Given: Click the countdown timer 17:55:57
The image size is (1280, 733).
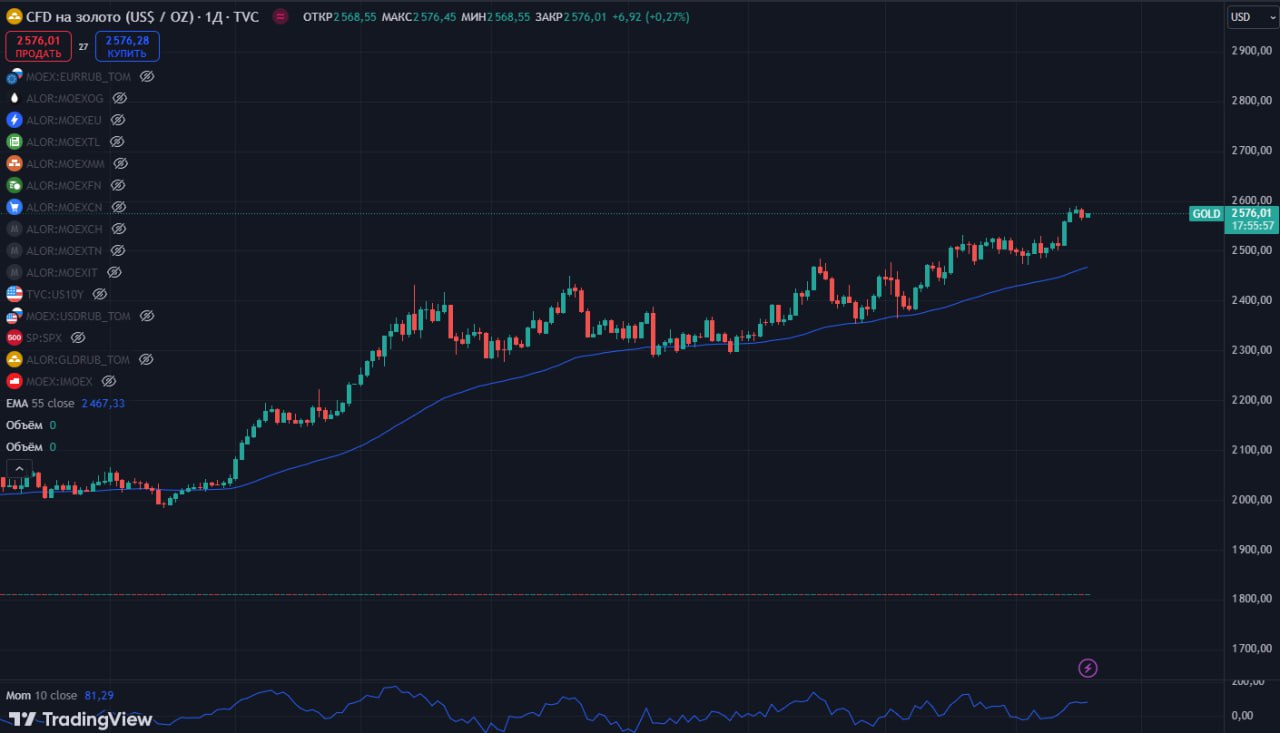Looking at the screenshot, I should click(1252, 226).
